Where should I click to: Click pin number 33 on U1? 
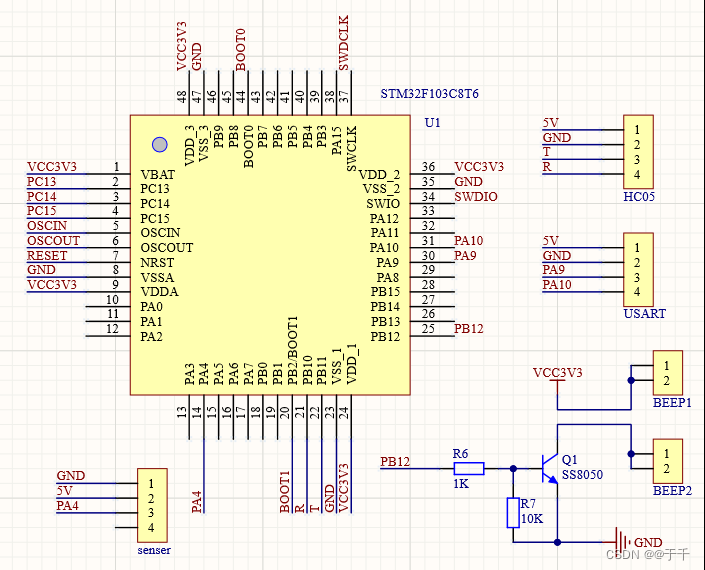(428, 211)
